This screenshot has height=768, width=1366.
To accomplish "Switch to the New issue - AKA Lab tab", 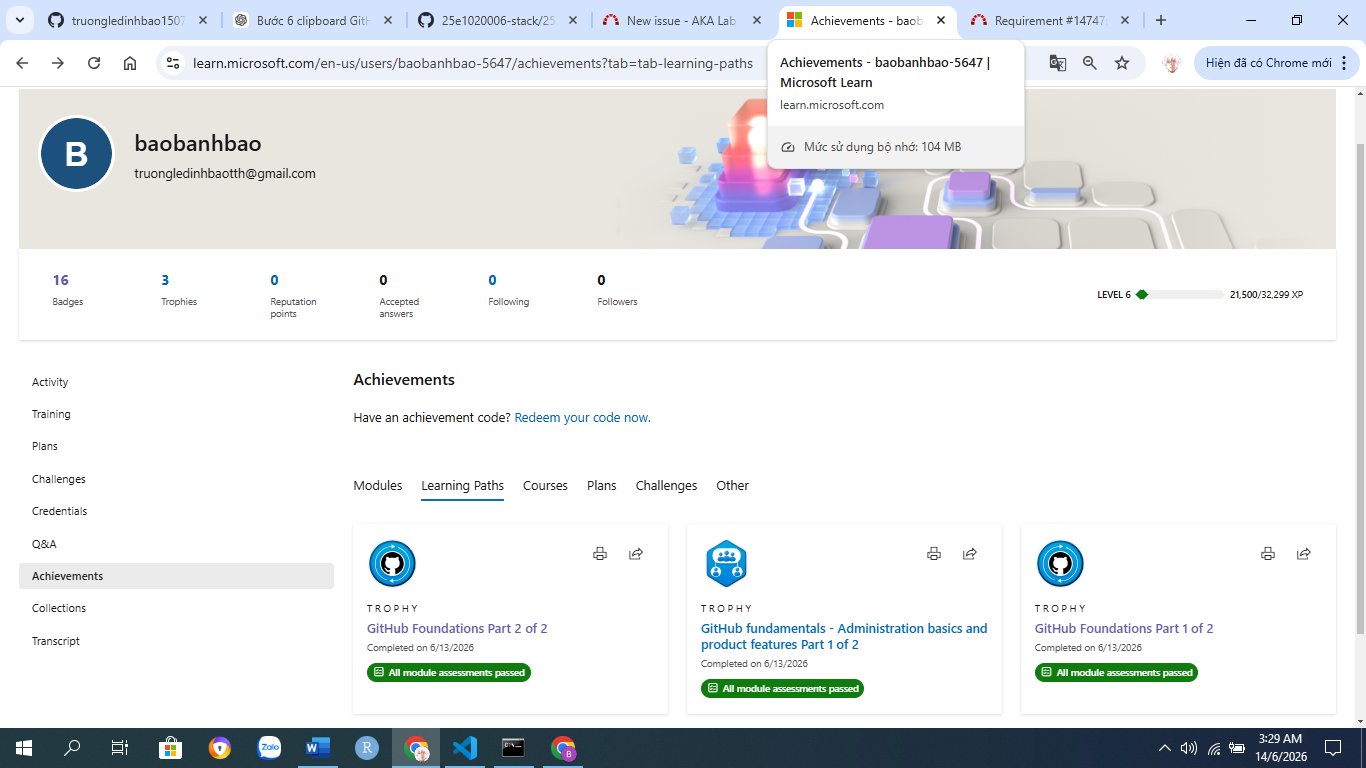I will (682, 20).
